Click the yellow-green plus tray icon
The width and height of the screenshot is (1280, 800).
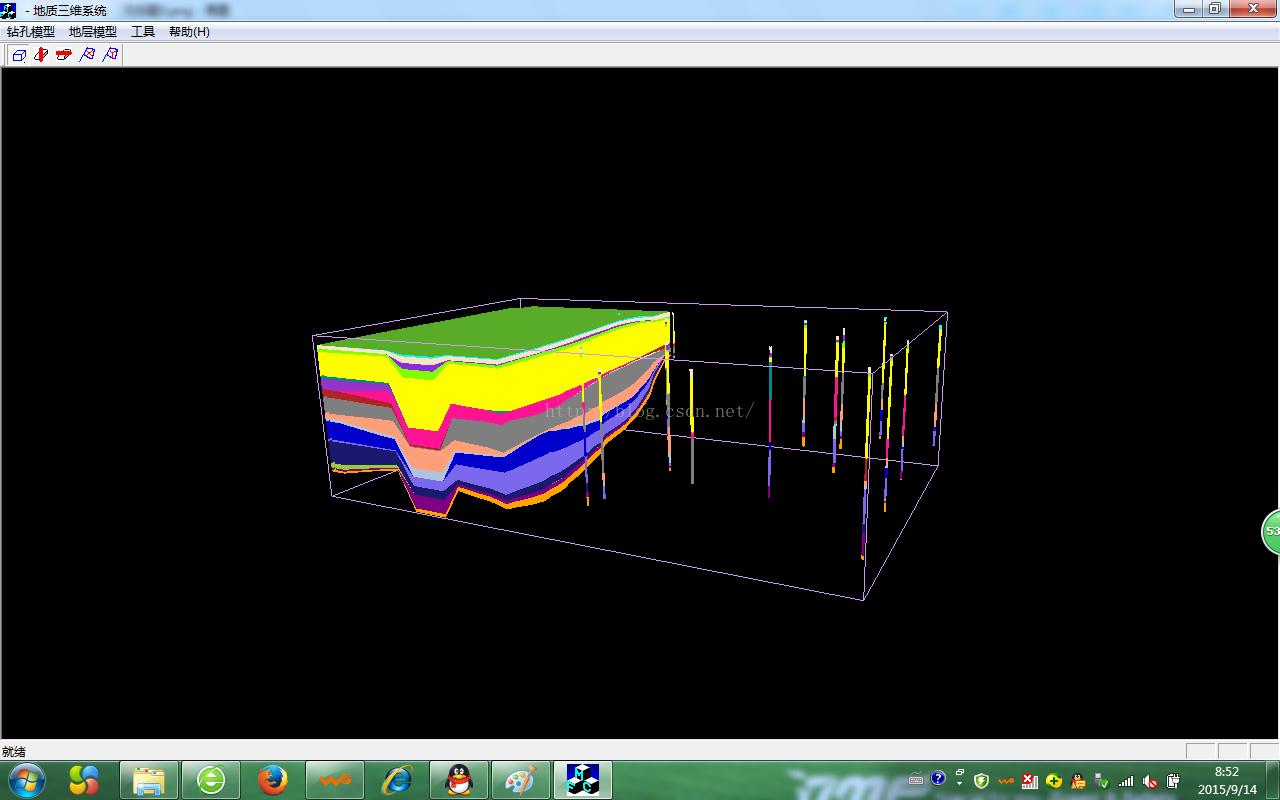click(x=1053, y=781)
